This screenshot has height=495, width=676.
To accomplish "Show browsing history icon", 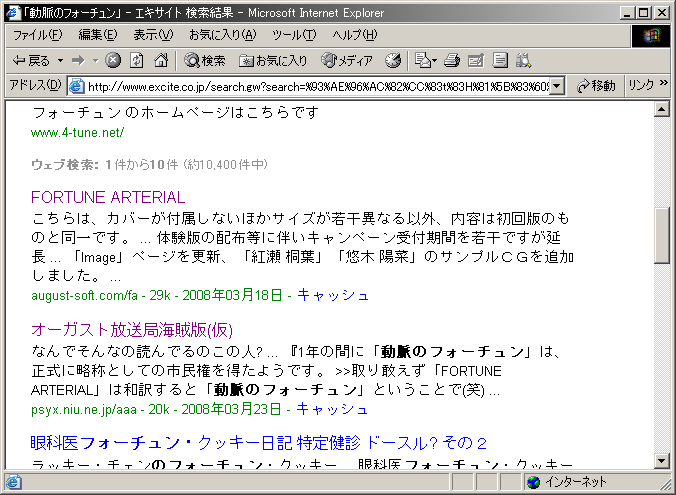I will pos(393,61).
